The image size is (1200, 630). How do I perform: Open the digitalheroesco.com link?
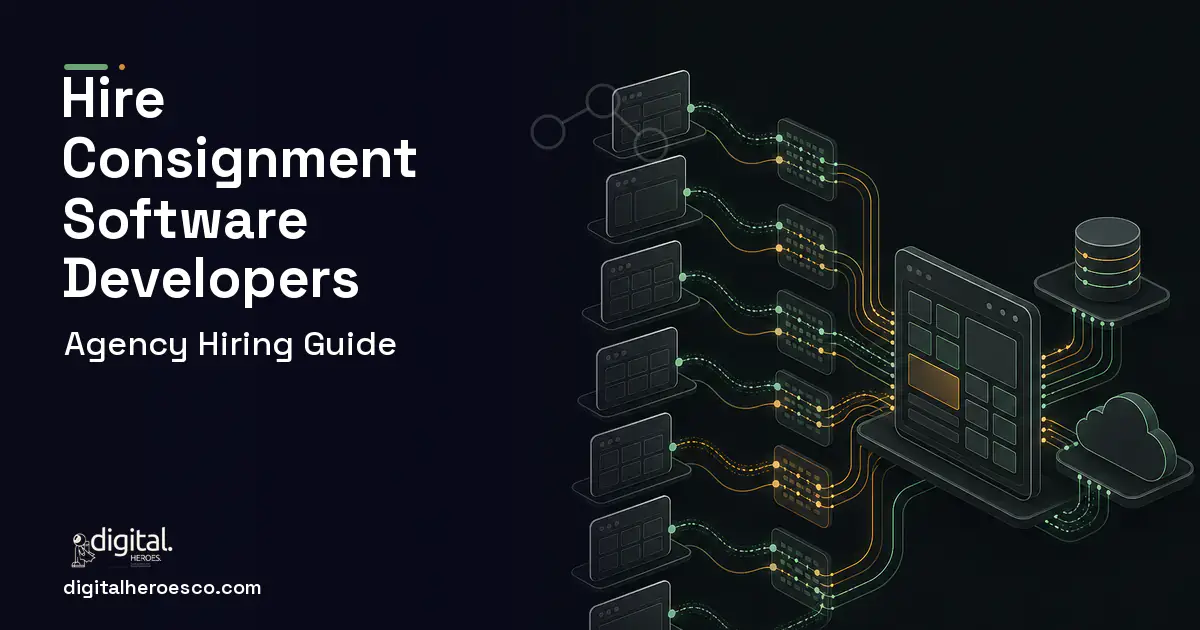(161, 588)
